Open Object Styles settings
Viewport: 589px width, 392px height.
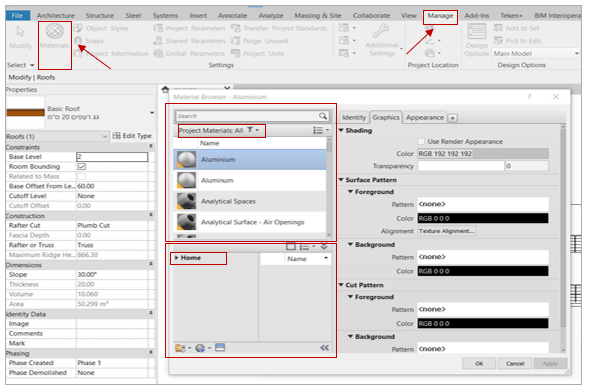point(101,28)
